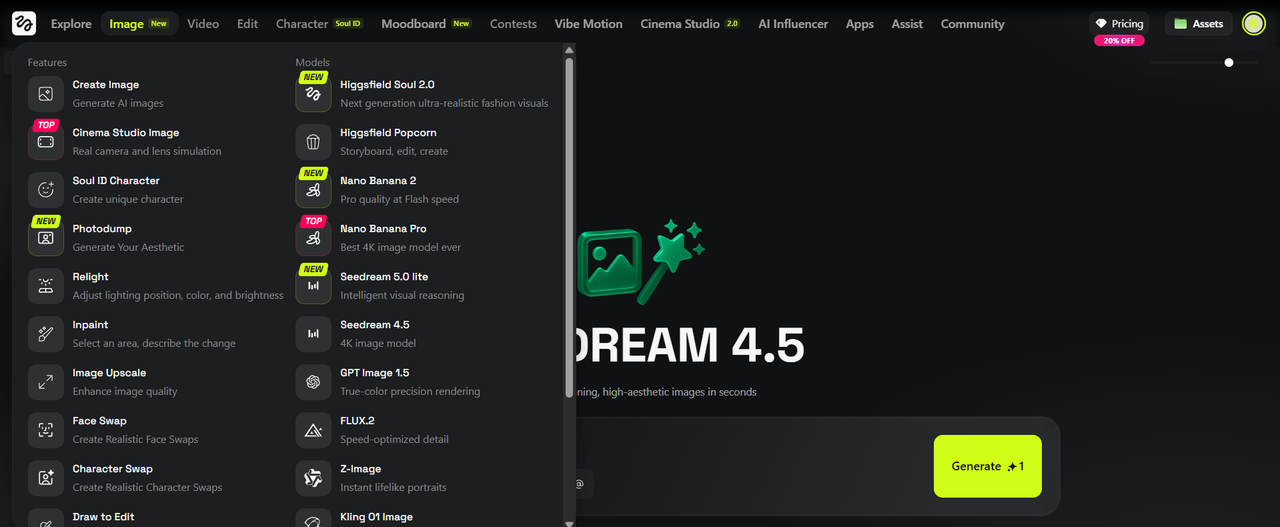Open the Assets button

pos(1199,23)
